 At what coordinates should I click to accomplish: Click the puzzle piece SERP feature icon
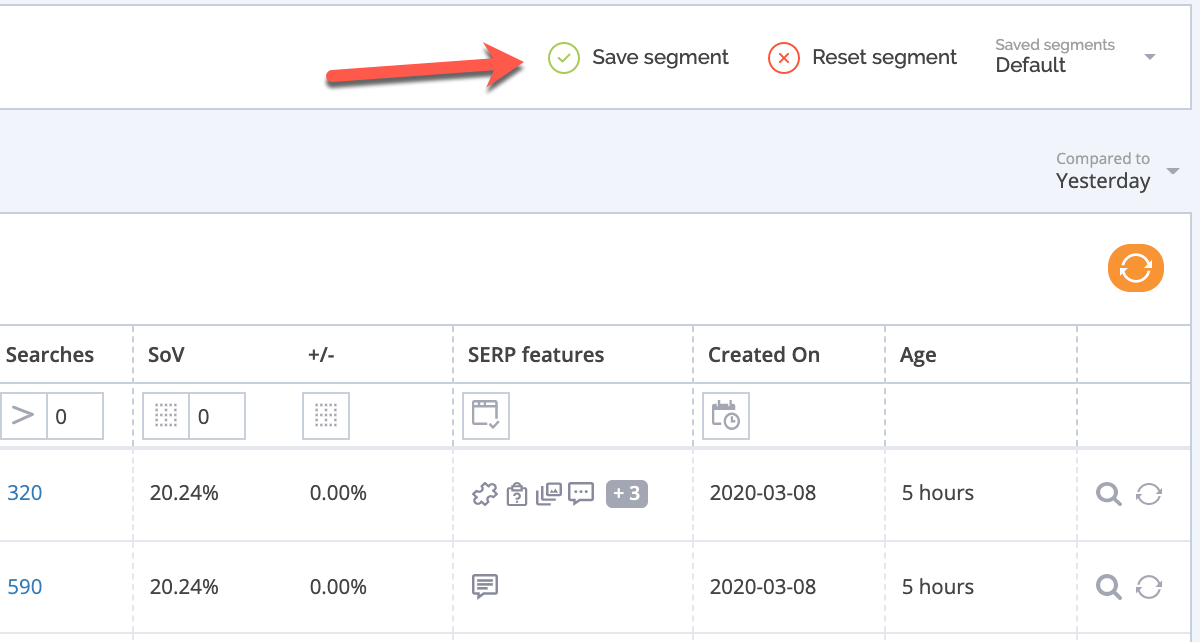[485, 494]
